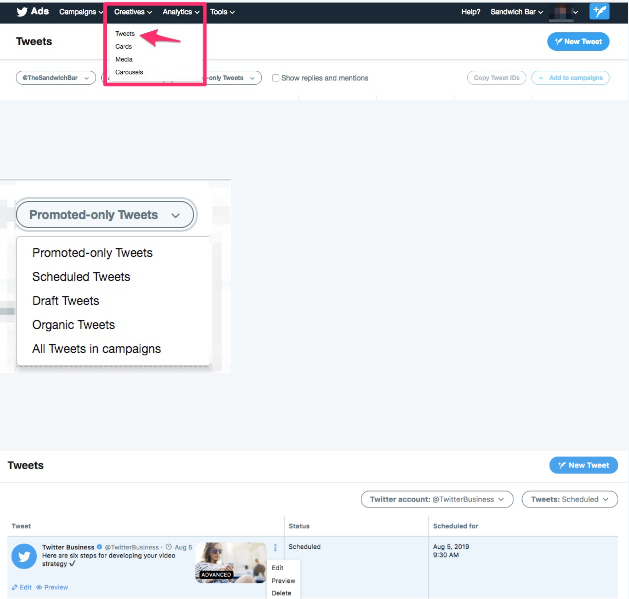Click the scheduled clock icon on the tweet
This screenshot has width=629, height=599.
[169, 547]
